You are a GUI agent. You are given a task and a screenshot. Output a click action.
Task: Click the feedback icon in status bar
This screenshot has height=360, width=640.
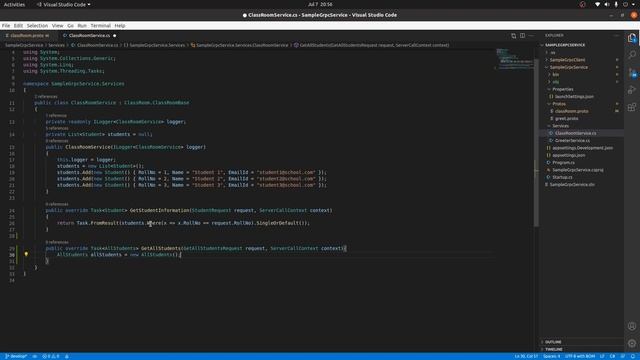(x=623, y=356)
